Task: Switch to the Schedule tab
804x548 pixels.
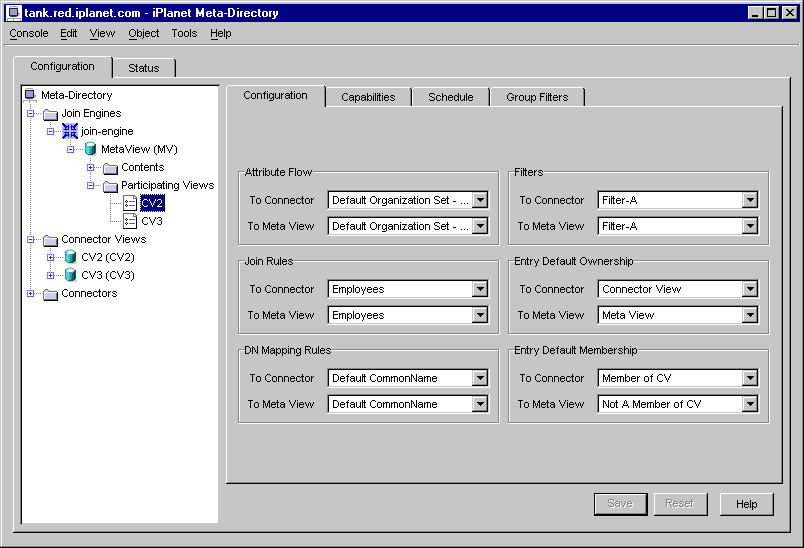Action: pos(451,97)
